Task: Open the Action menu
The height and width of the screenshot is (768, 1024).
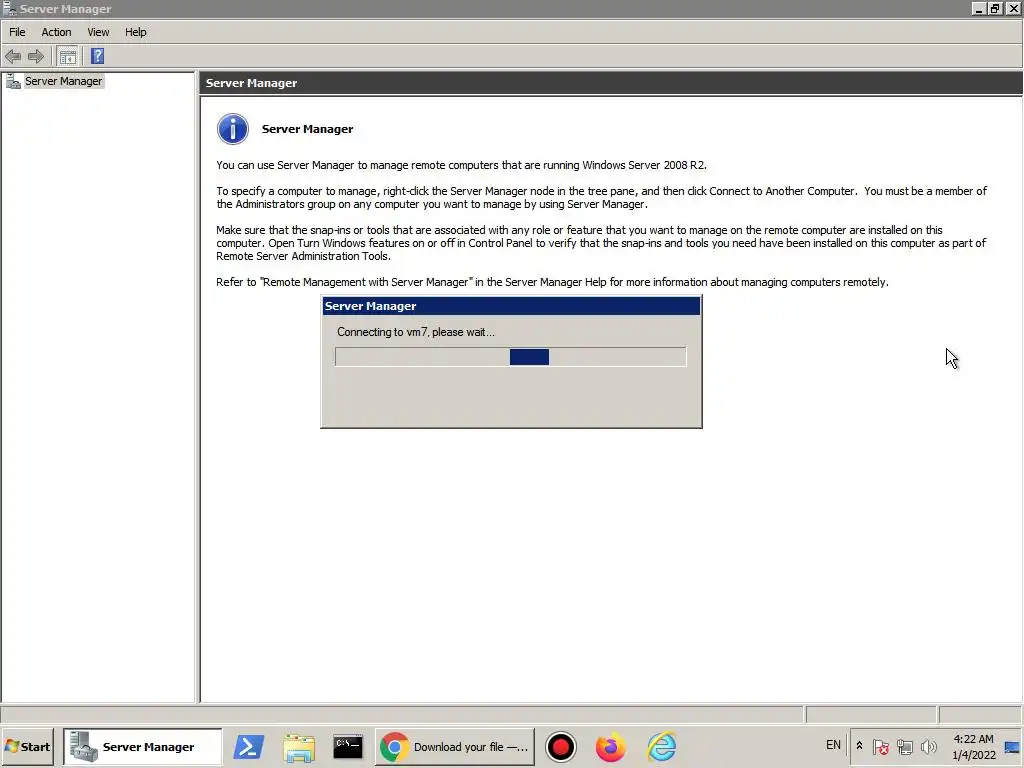Action: 56,32
